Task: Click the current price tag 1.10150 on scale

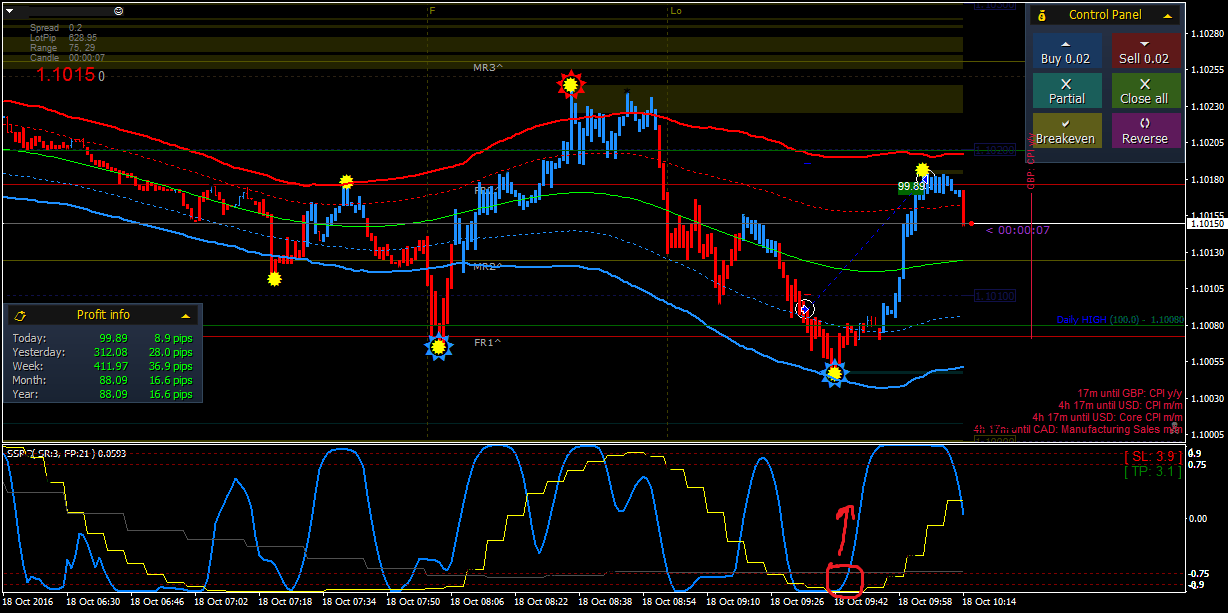Action: tap(1207, 224)
